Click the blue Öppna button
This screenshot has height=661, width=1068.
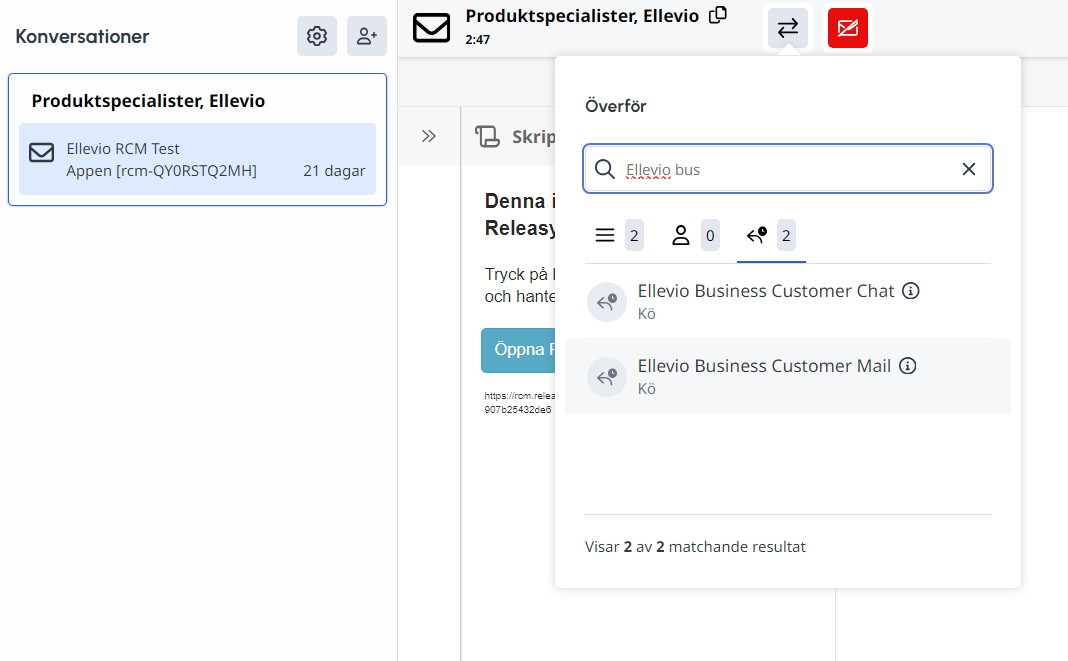pos(518,350)
